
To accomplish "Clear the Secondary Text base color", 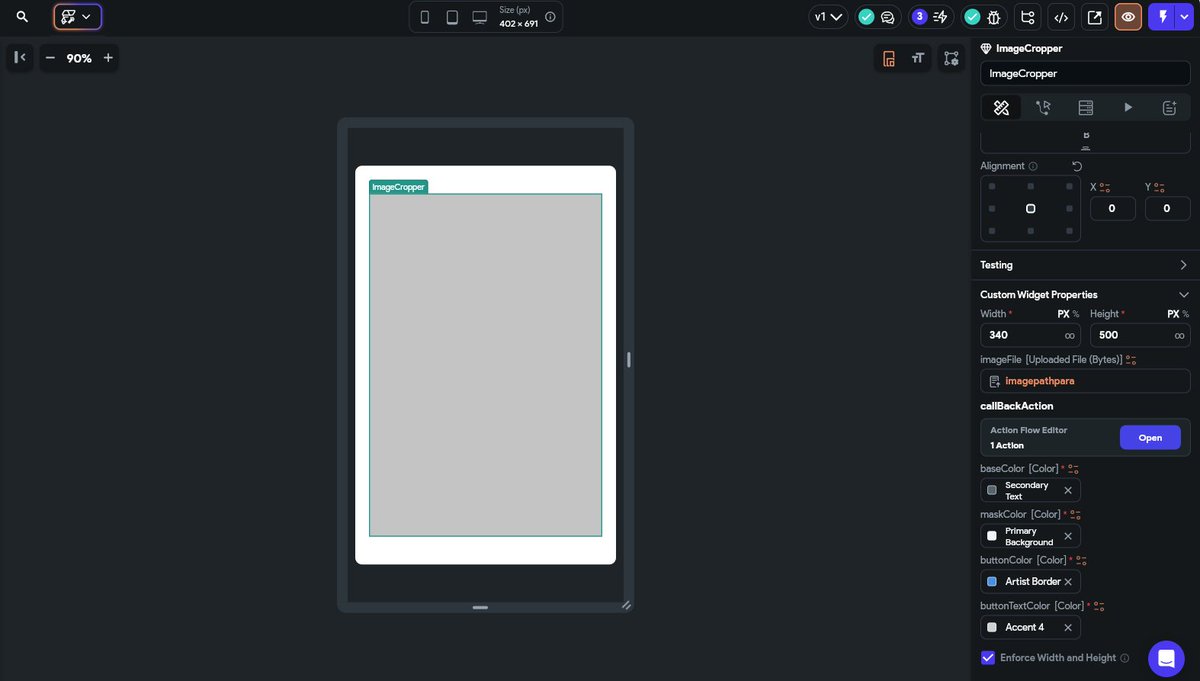I will pos(1068,490).
